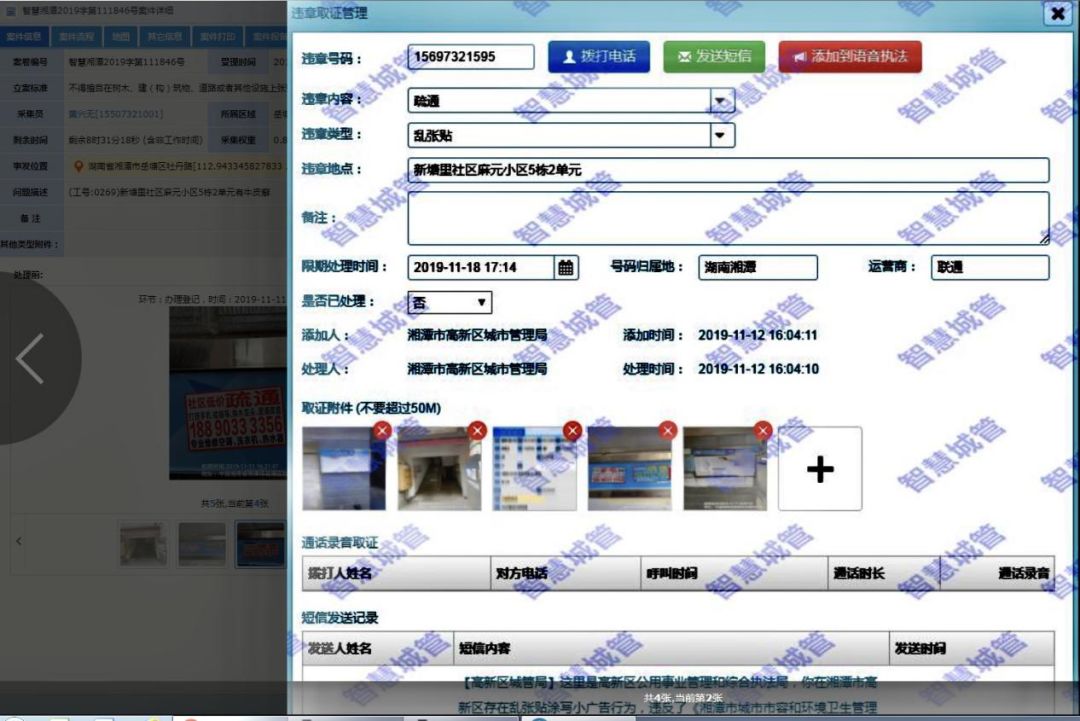Image resolution: width=1080 pixels, height=721 pixels.
Task: Click the 取证附件 (不要超过50M) heading
Action: (x=371, y=408)
